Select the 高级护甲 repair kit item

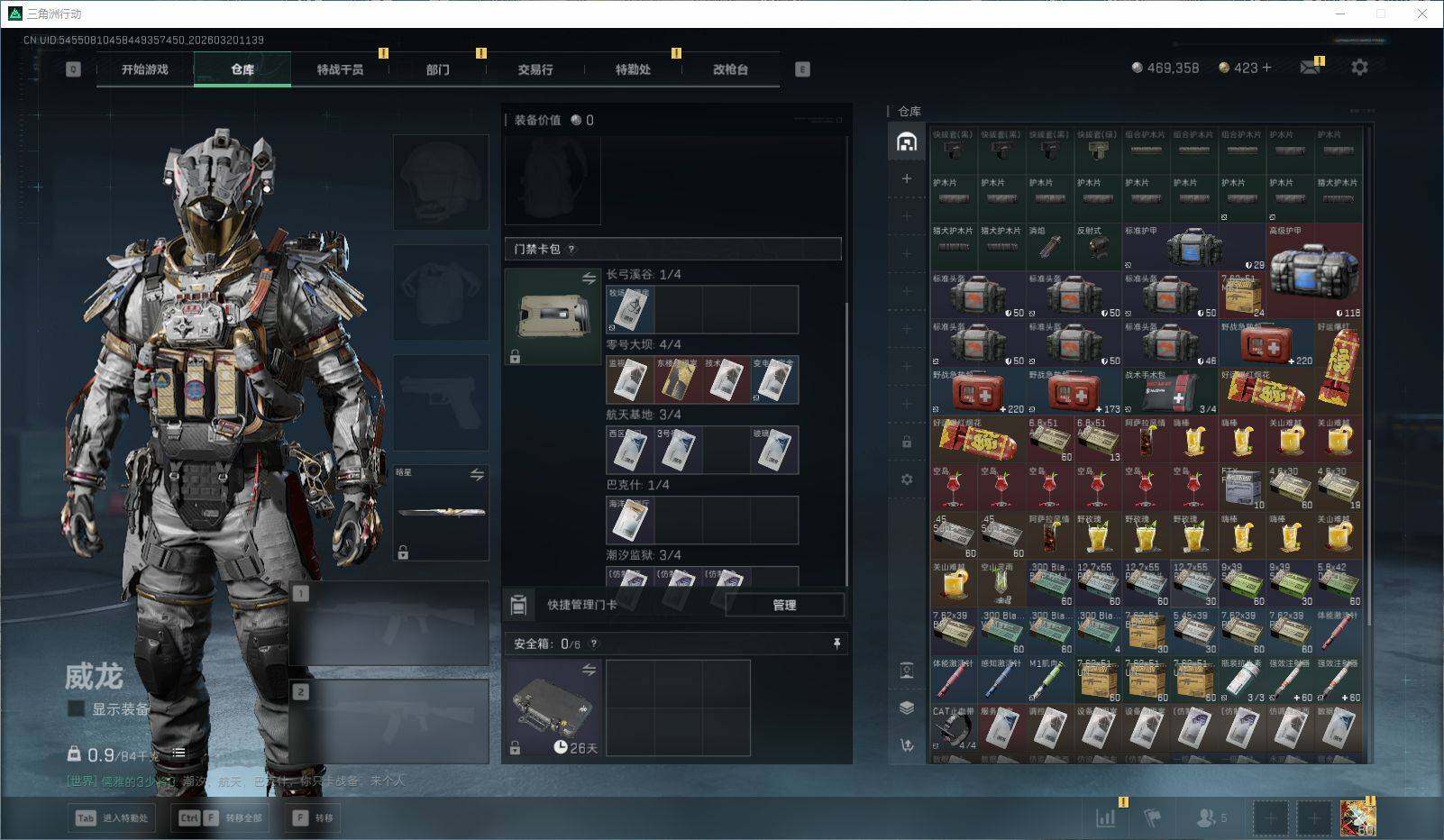click(1314, 271)
